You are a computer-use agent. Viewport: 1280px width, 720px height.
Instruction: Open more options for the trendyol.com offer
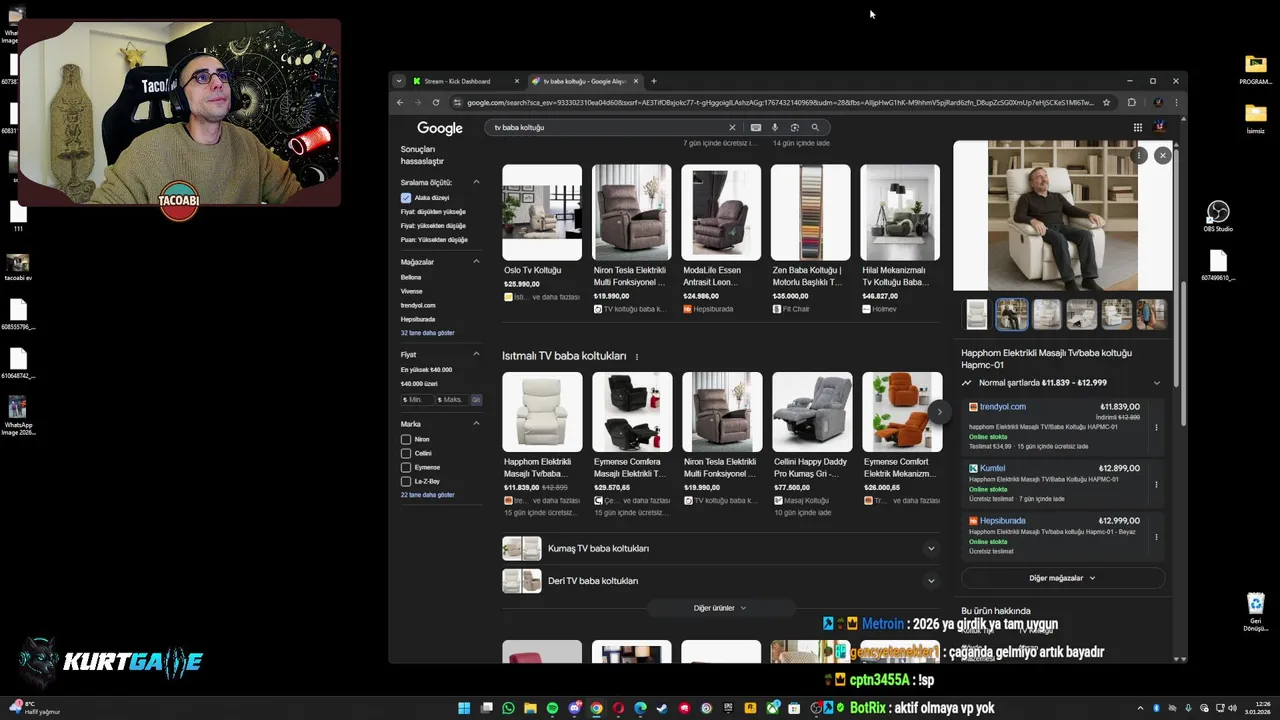pos(1157,427)
